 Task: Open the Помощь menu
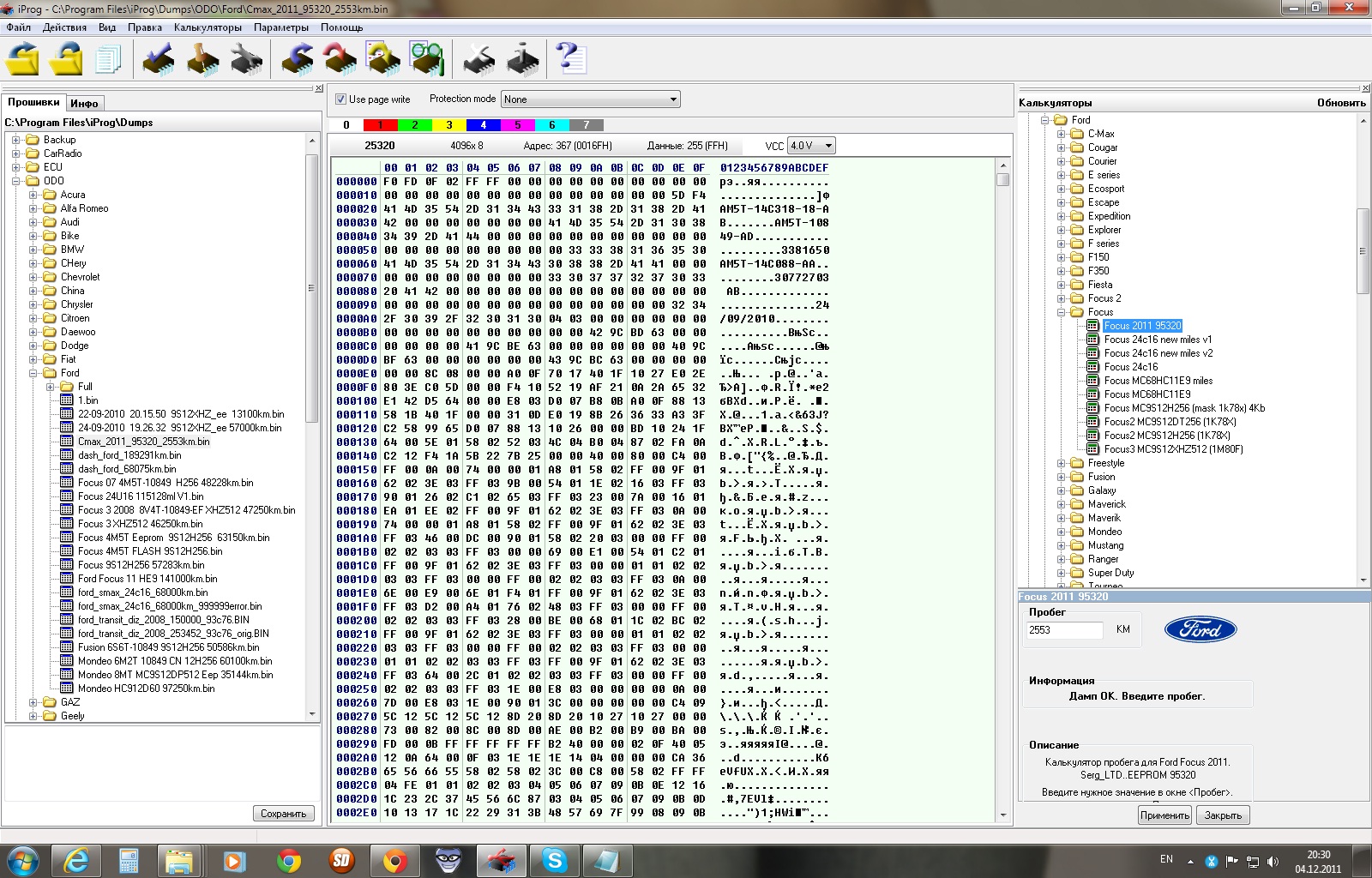coord(342,27)
